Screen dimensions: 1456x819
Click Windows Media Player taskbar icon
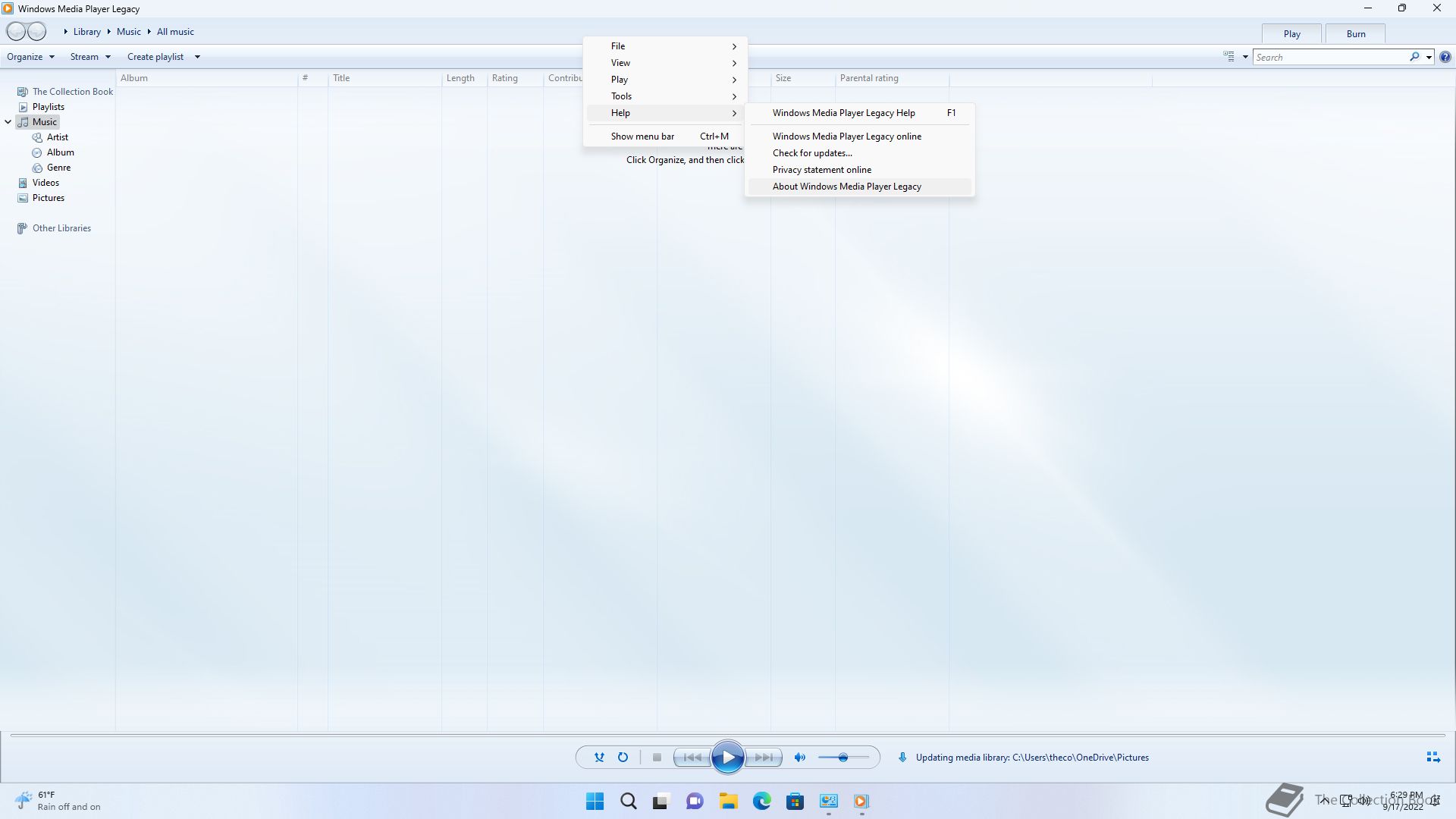coord(861,801)
